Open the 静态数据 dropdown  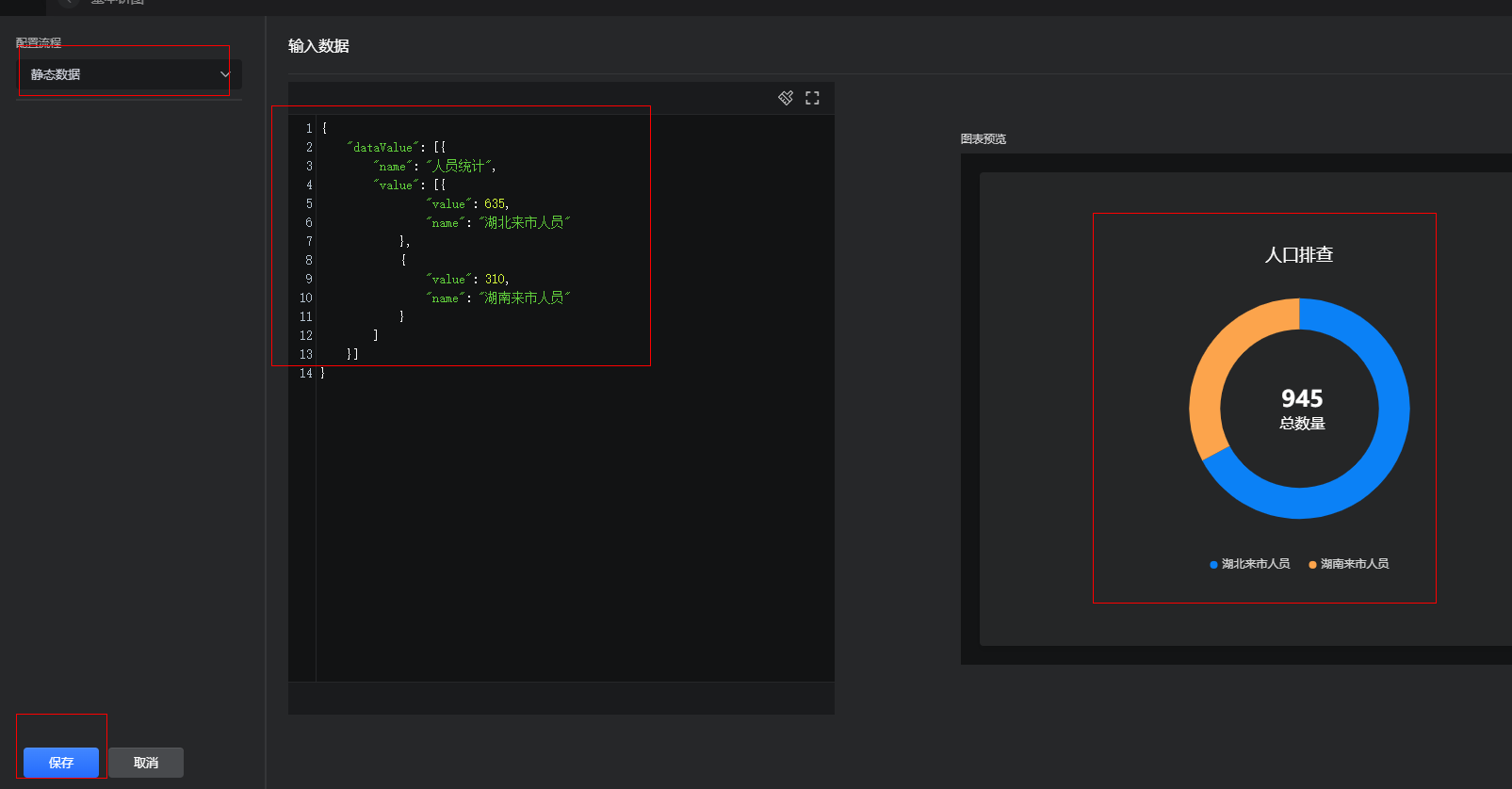click(130, 74)
